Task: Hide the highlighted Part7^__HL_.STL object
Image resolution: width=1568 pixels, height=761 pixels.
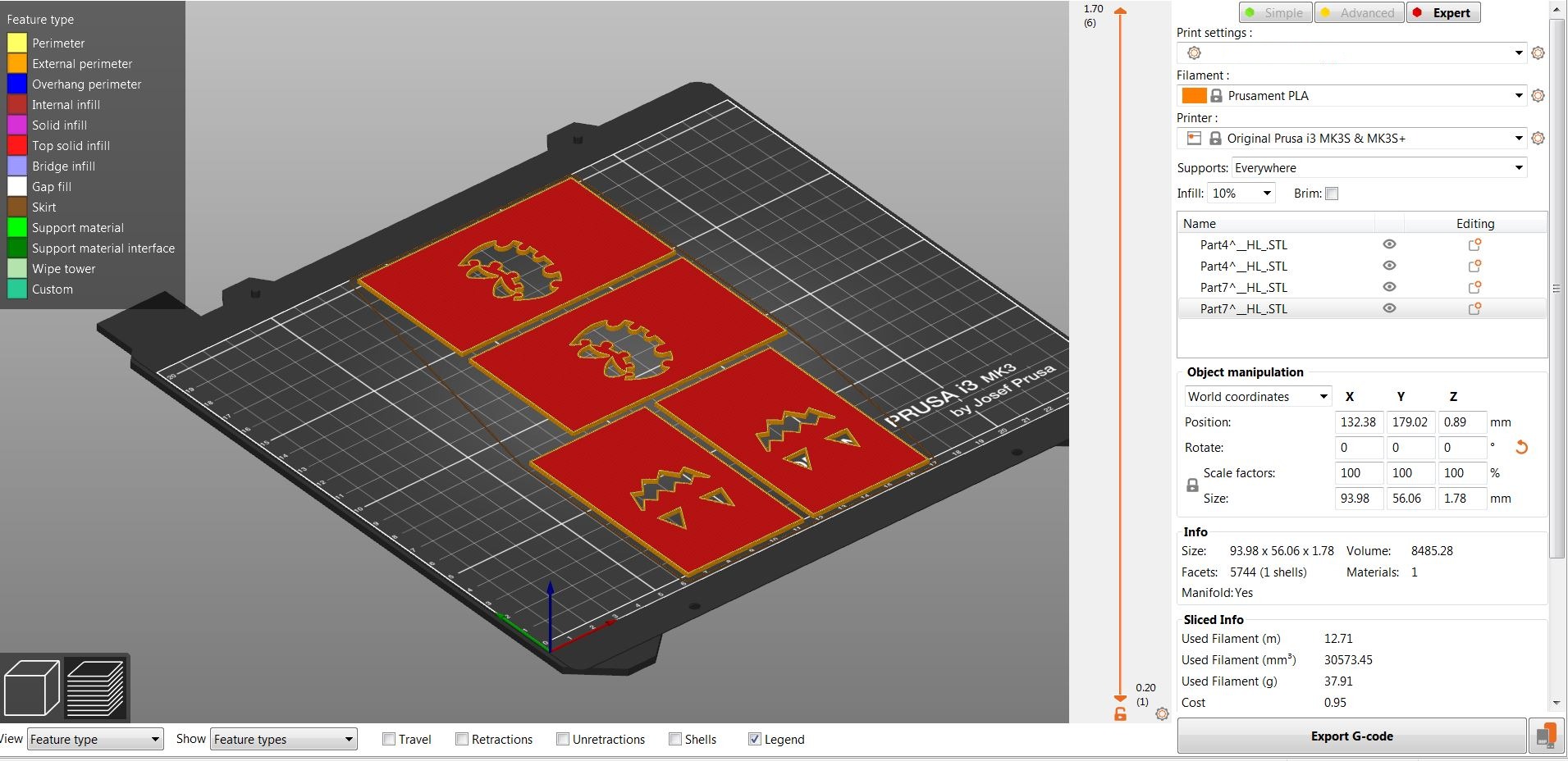Action: 1389,309
